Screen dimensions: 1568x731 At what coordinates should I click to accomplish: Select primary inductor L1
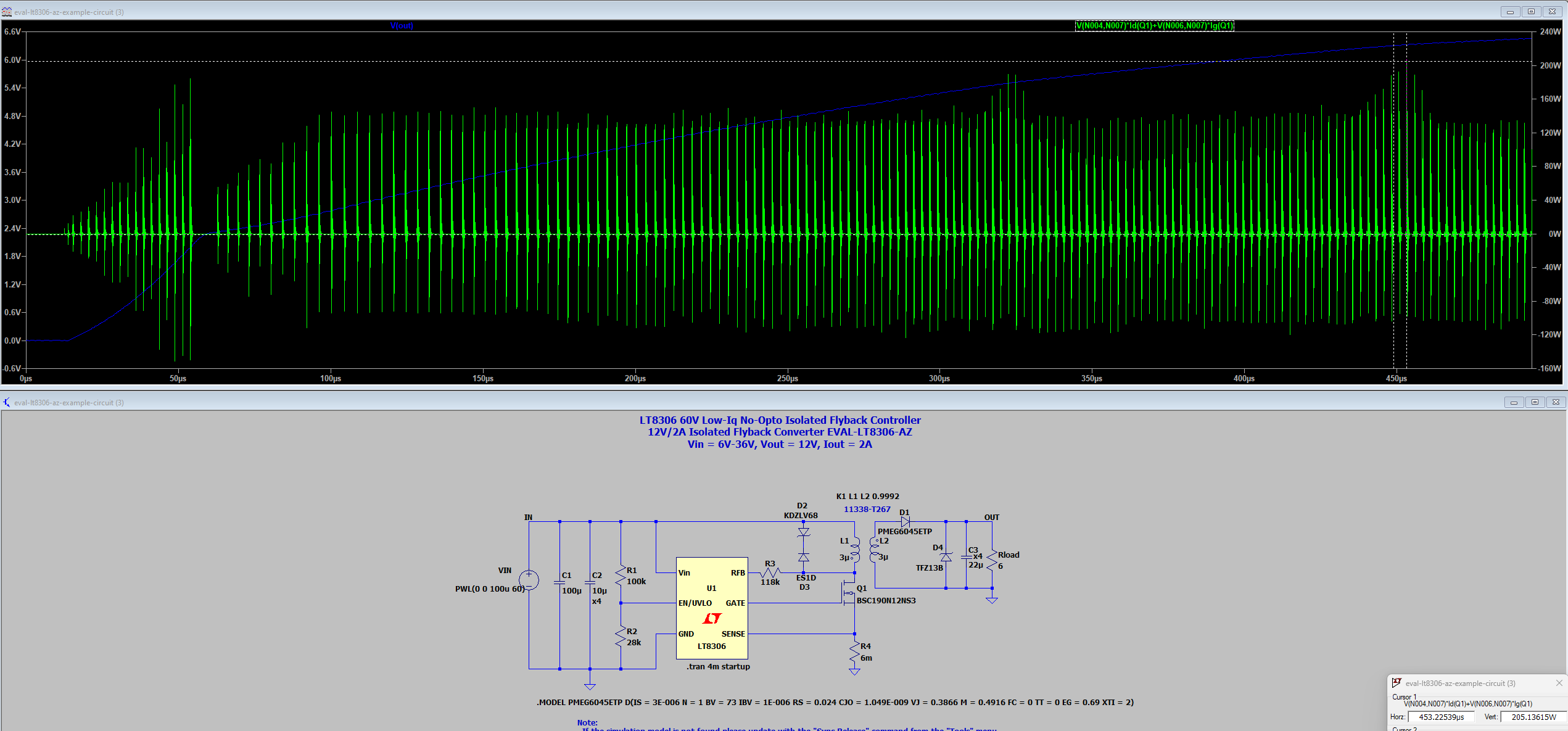pos(855,550)
